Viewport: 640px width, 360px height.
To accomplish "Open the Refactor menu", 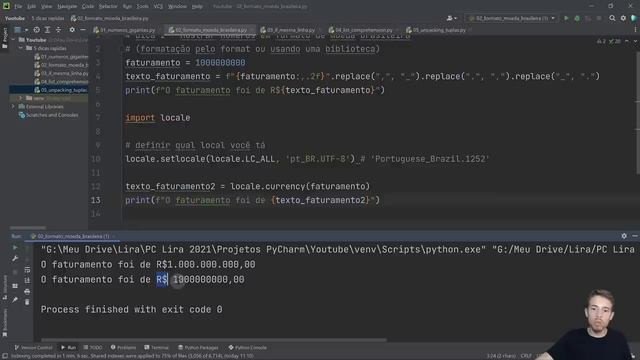I will pyautogui.click(x=108, y=6).
